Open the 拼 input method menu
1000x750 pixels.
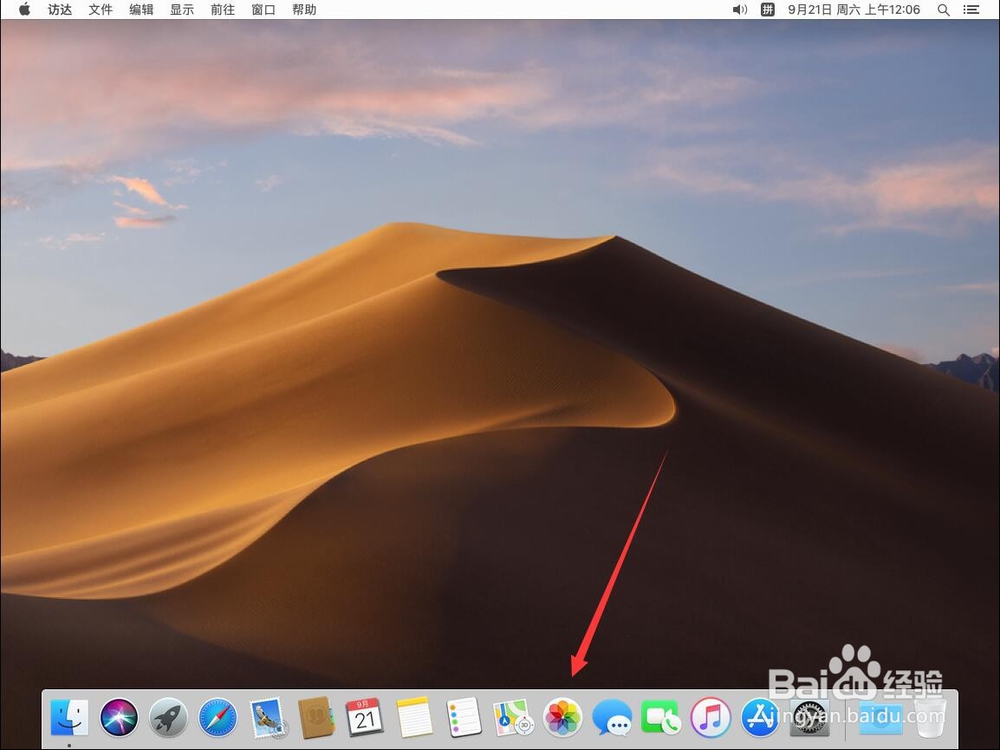[x=768, y=10]
